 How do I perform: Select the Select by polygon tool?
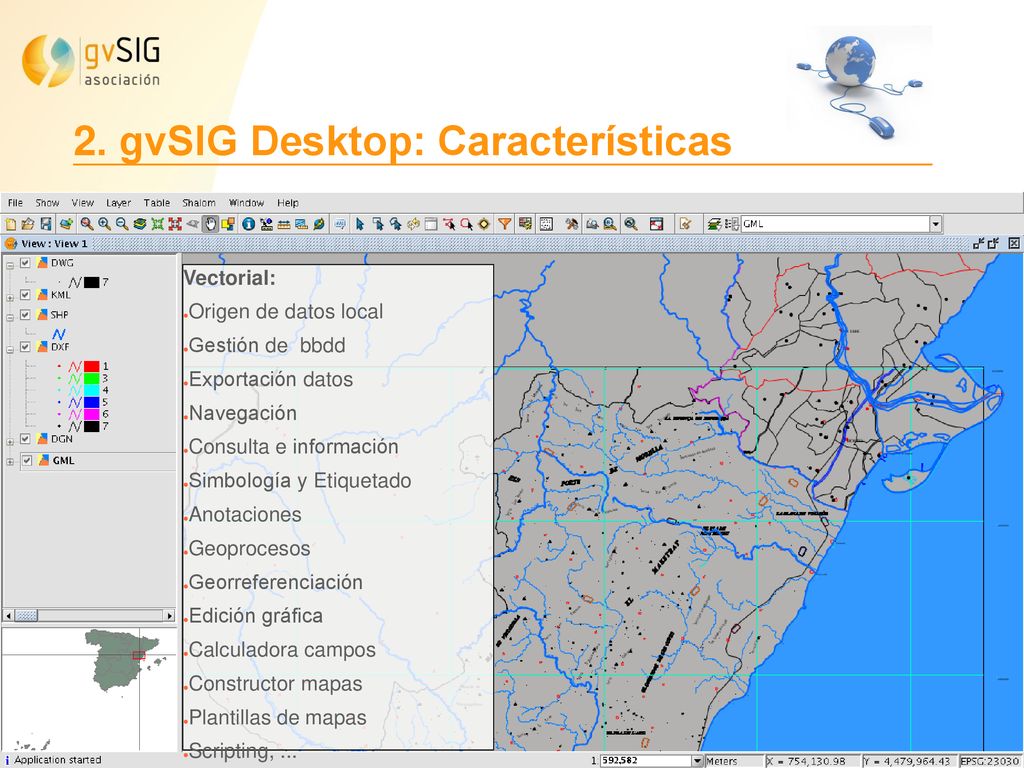pos(395,224)
